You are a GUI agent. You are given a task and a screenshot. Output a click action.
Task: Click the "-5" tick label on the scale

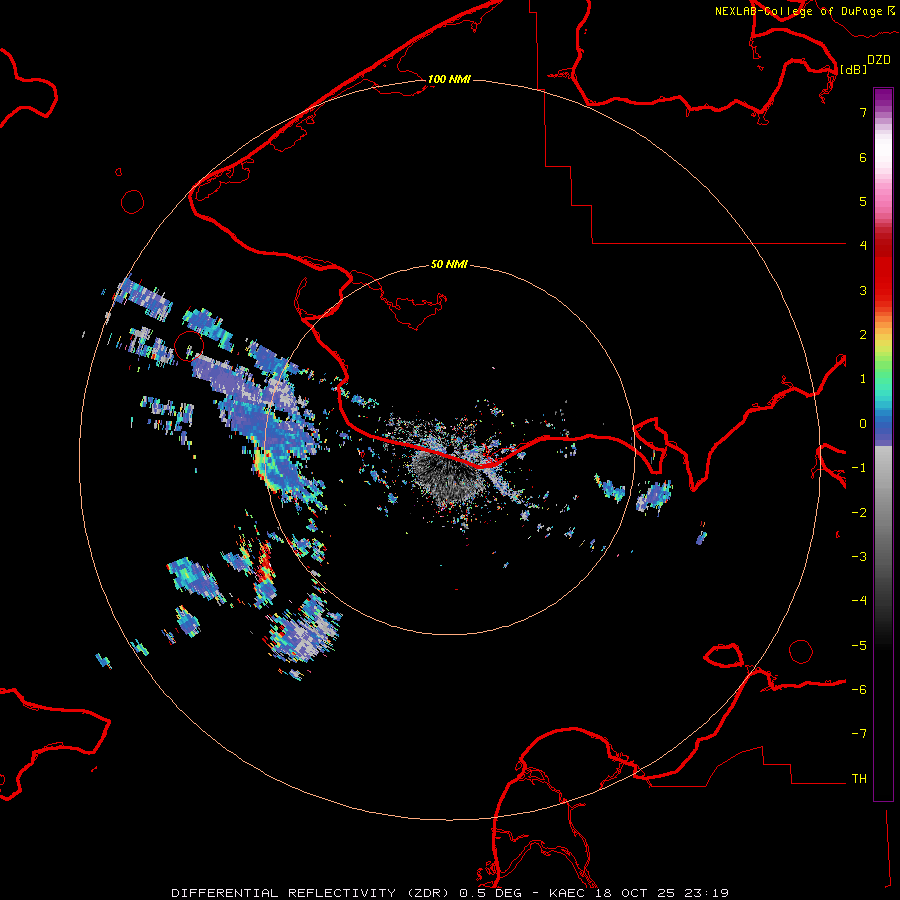pos(859,646)
